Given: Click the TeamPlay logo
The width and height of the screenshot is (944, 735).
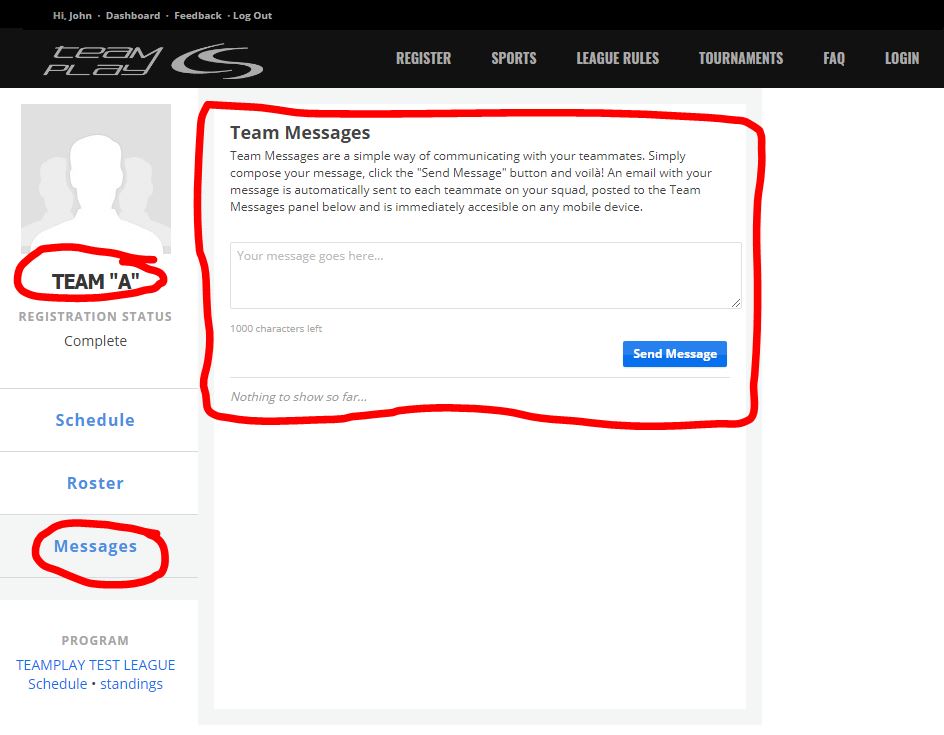Looking at the screenshot, I should [x=154, y=60].
